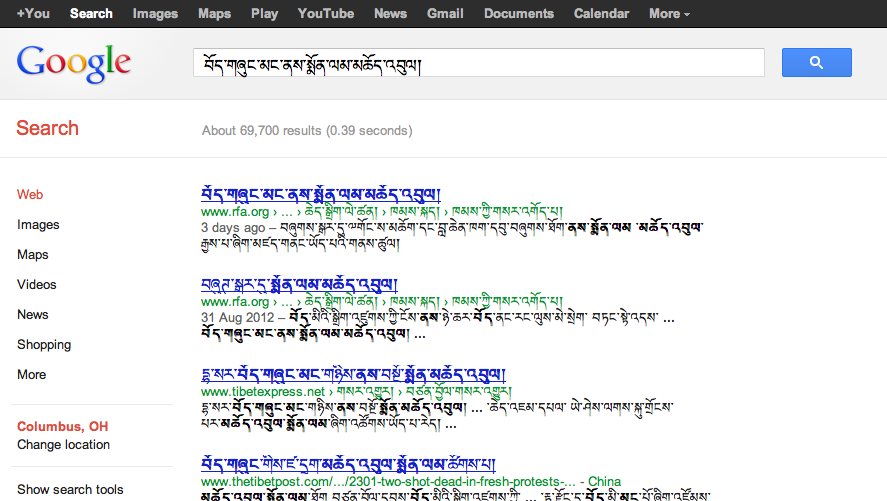The width and height of the screenshot is (887, 501).
Task: Open Gmail in the top bar
Action: 445,14
